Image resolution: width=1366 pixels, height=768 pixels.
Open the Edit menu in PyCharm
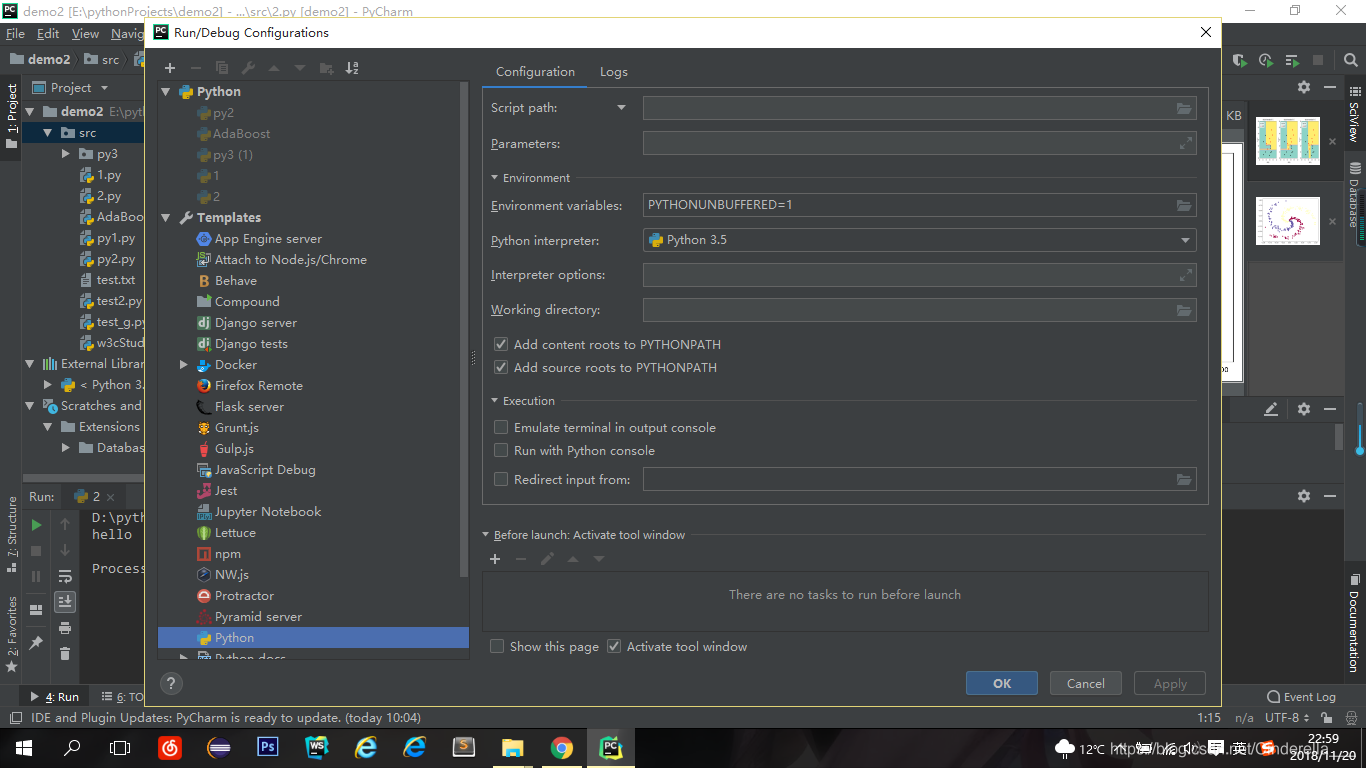[48, 34]
